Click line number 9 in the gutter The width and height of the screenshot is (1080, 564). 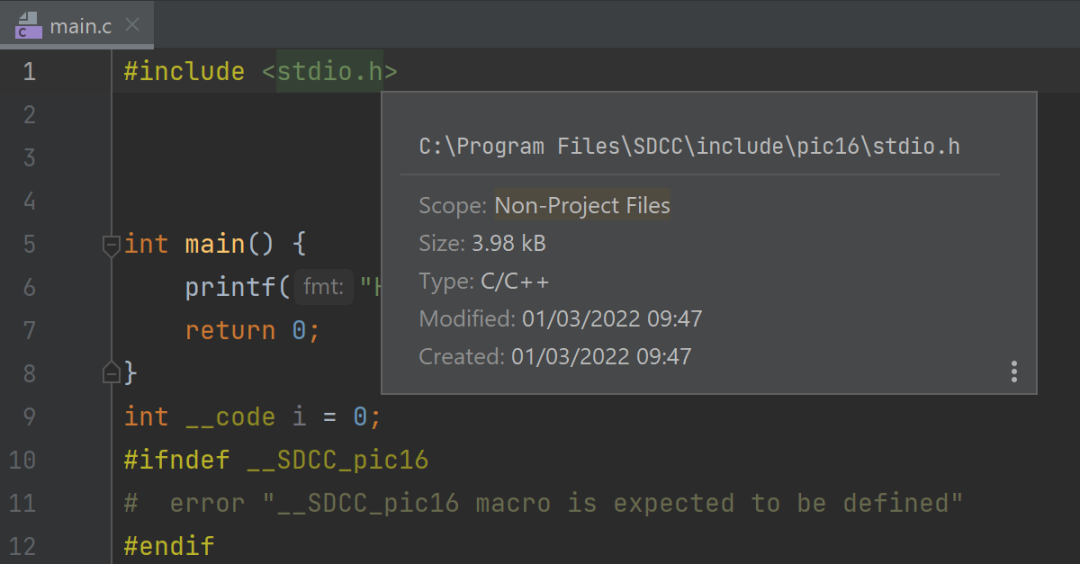pyautogui.click(x=29, y=417)
